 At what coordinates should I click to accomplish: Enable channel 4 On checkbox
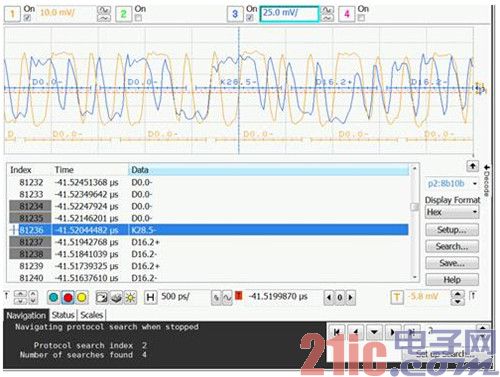[361, 18]
